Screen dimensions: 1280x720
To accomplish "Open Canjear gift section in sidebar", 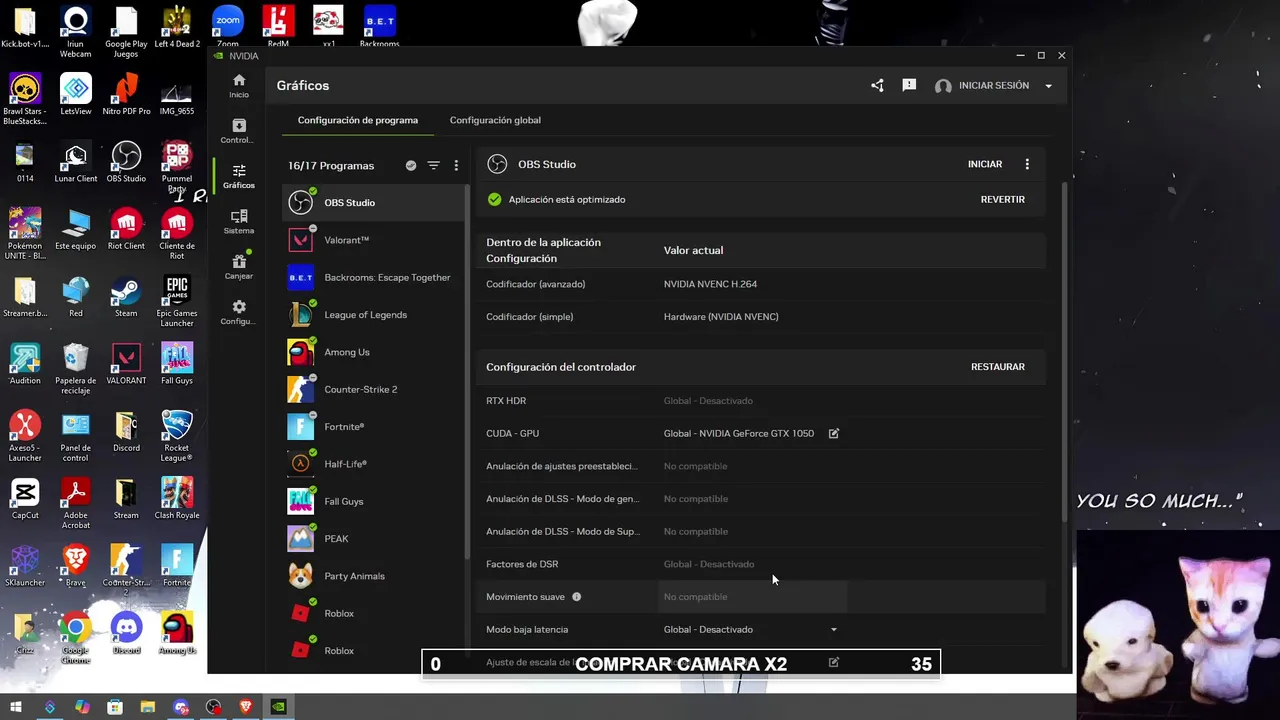I will click(x=238, y=267).
